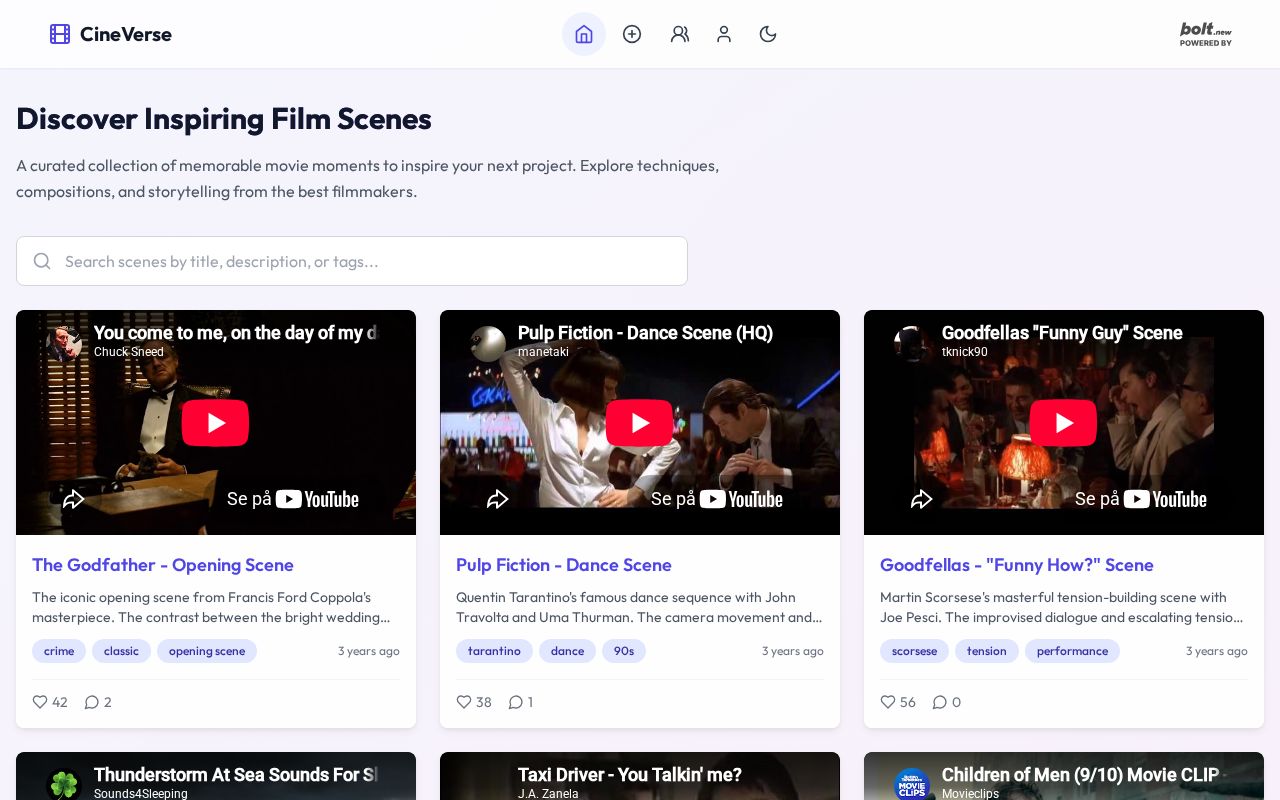Open the Home icon in navigation
1280x800 pixels.
pyautogui.click(x=584, y=34)
